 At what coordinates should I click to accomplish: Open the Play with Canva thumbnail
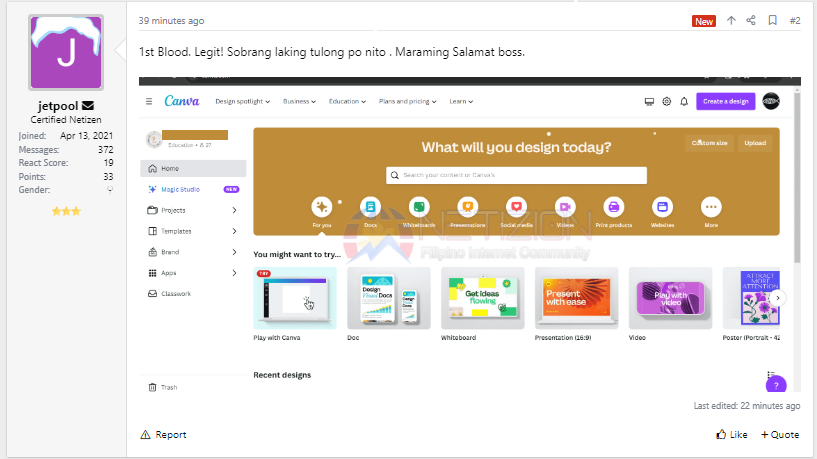click(295, 298)
